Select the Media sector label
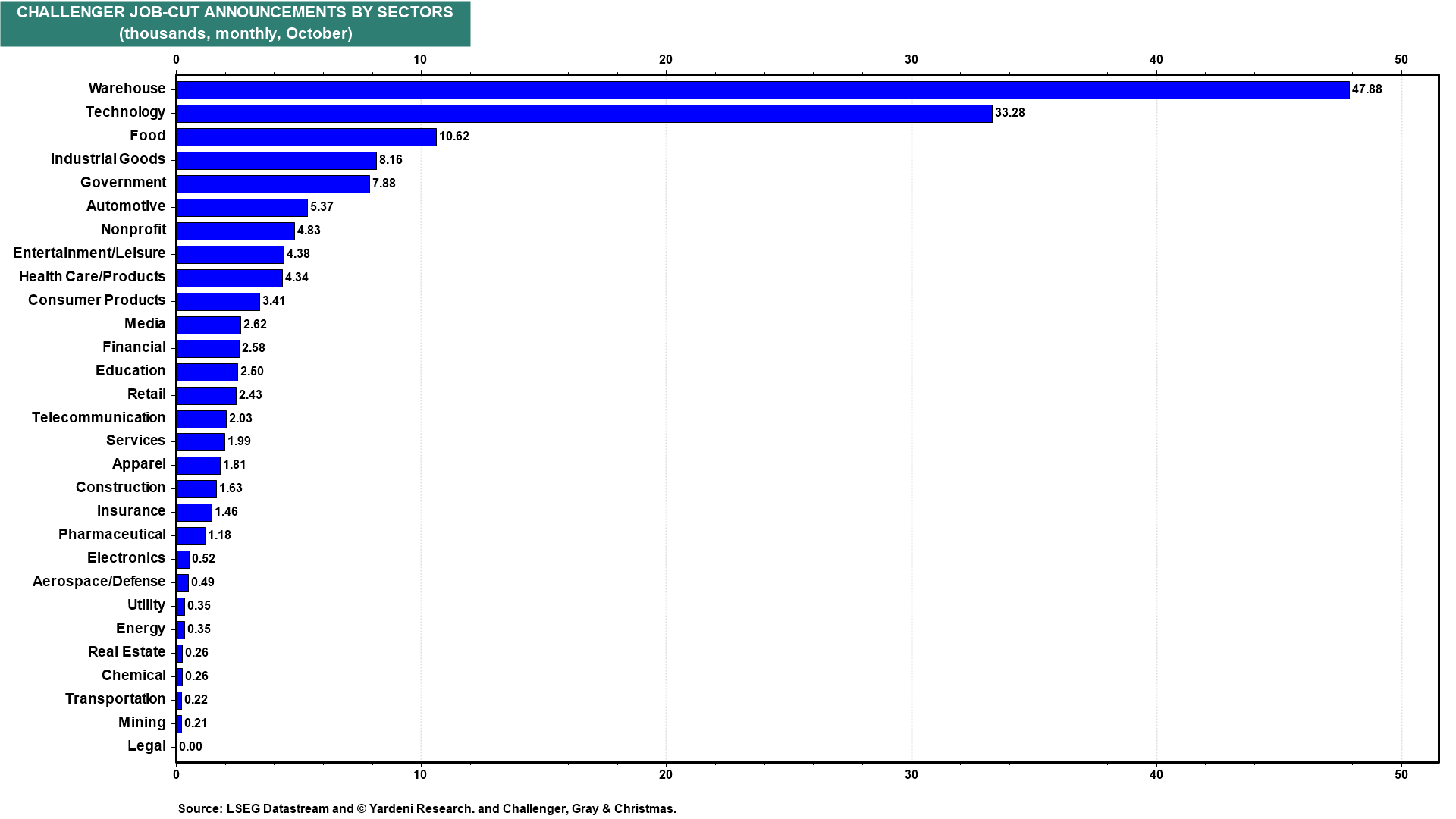This screenshot has width=1456, height=819. (145, 324)
